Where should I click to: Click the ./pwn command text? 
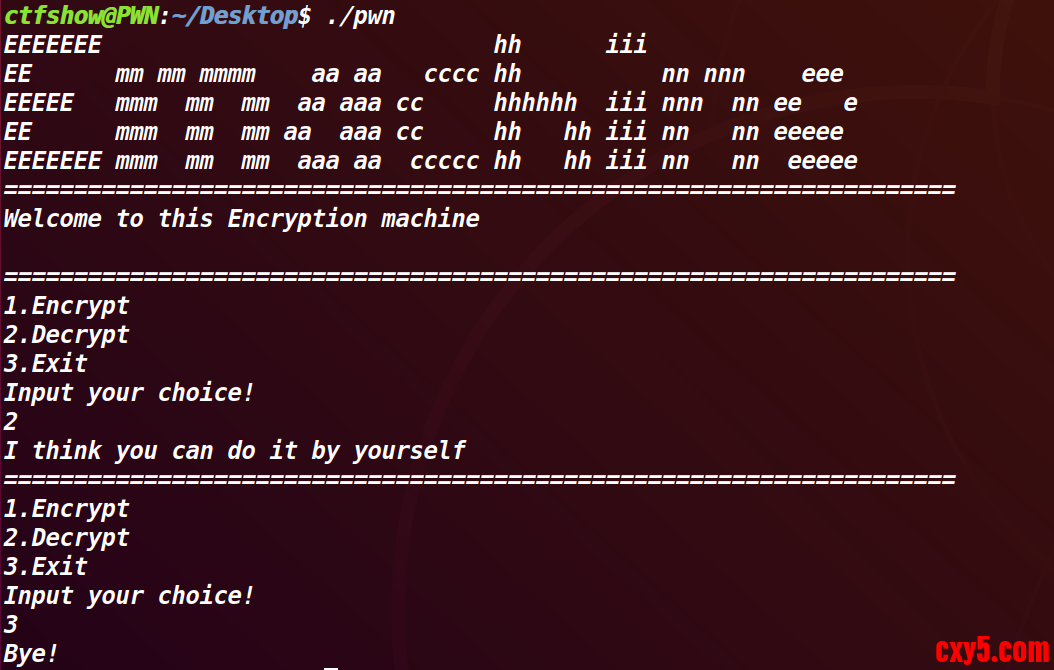click(360, 16)
